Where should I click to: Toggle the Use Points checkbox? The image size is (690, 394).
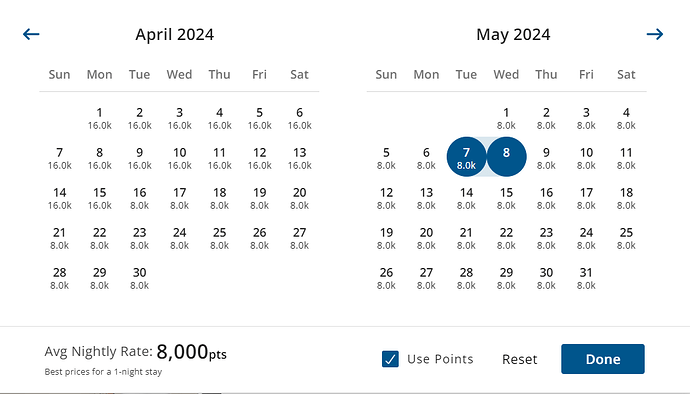point(390,359)
